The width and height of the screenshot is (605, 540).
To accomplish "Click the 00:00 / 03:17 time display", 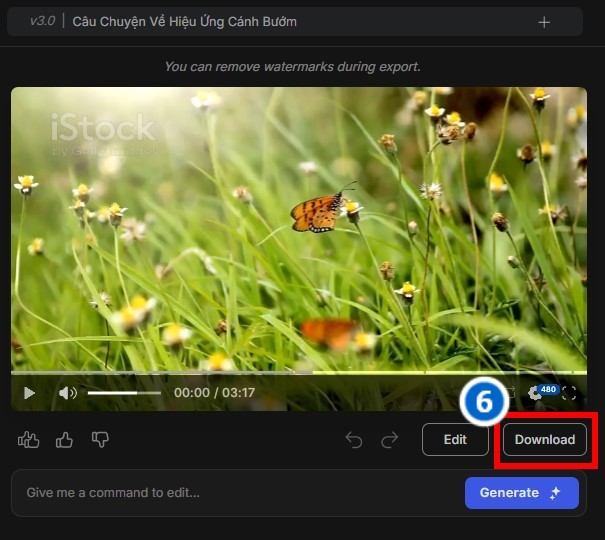I will click(x=214, y=393).
